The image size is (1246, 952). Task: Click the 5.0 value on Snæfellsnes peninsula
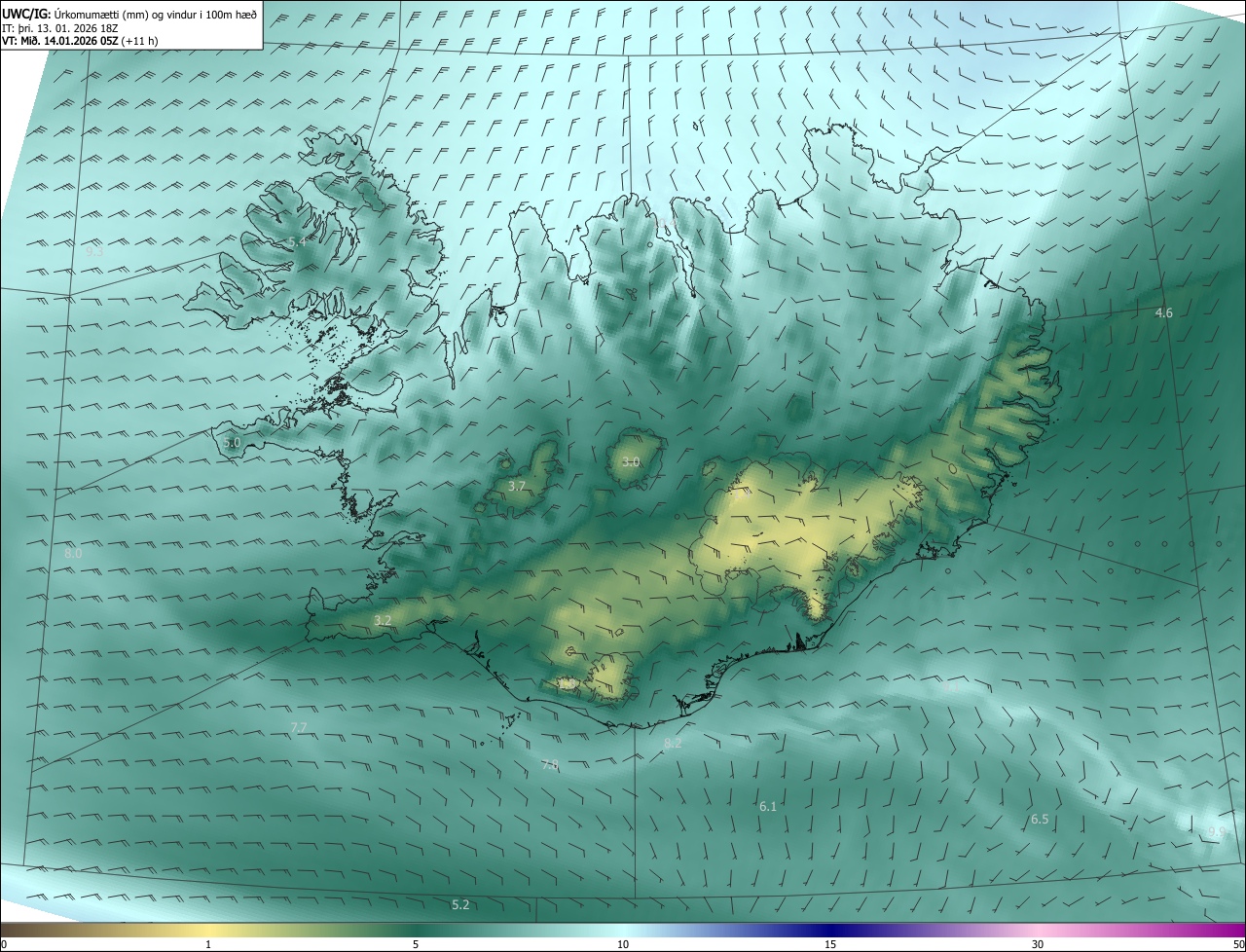coord(231,443)
